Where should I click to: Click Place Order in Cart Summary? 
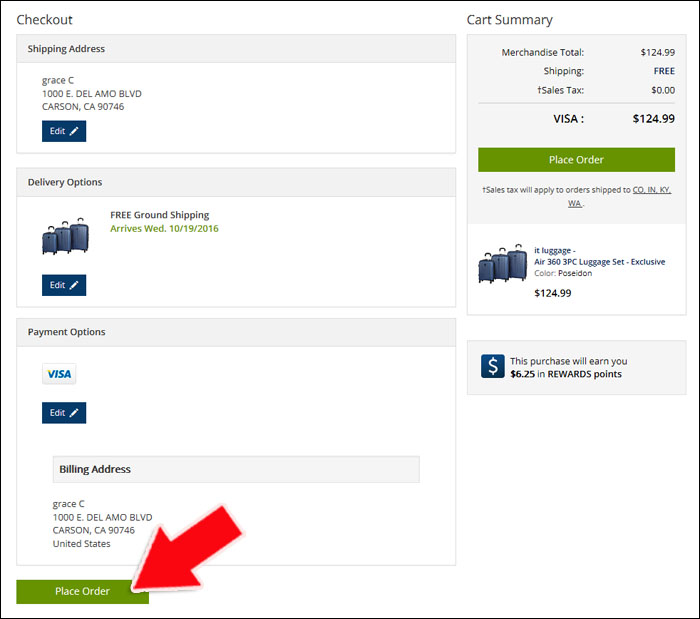pos(576,160)
